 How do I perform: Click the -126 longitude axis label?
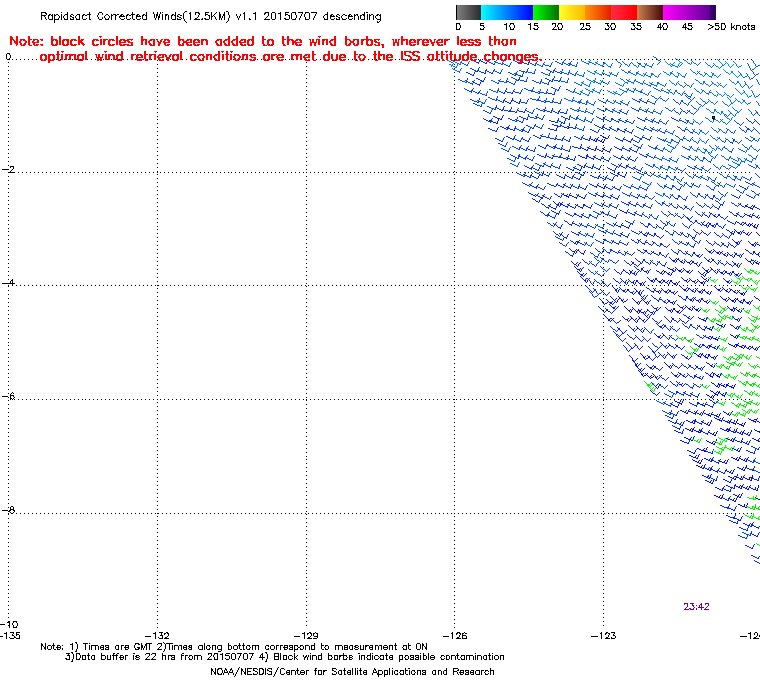tap(455, 635)
